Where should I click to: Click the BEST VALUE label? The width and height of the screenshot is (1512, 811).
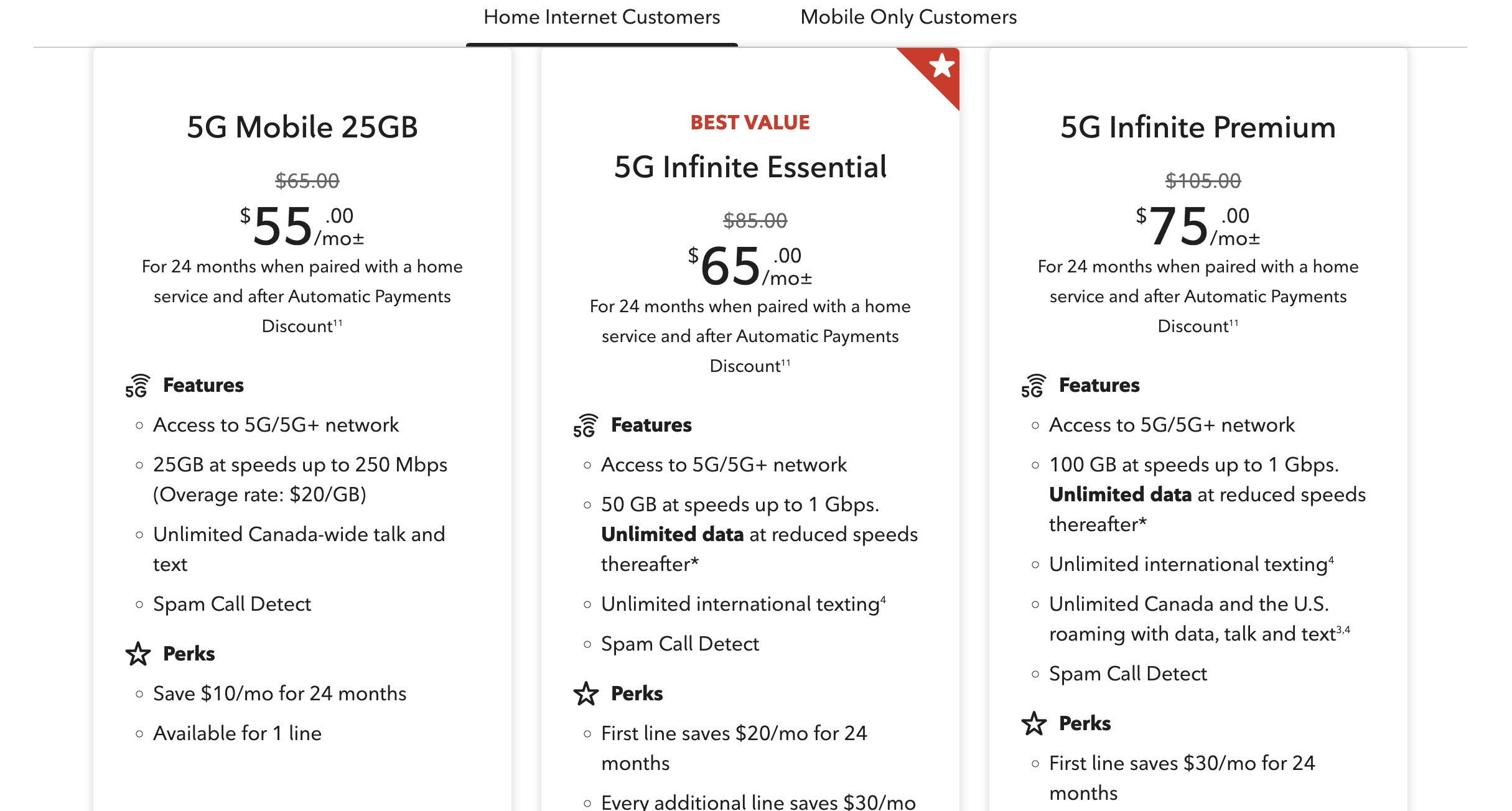(x=750, y=123)
